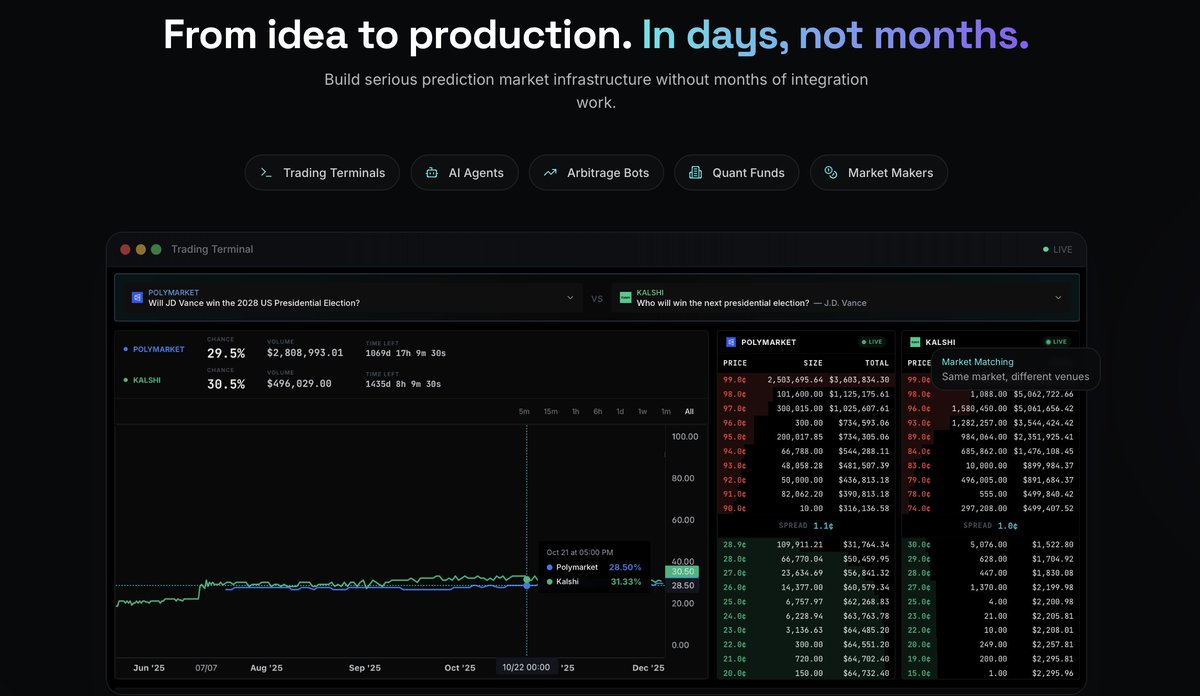
Task: Click the Kalshi SPREAD 1.0¢ row
Action: click(990, 525)
